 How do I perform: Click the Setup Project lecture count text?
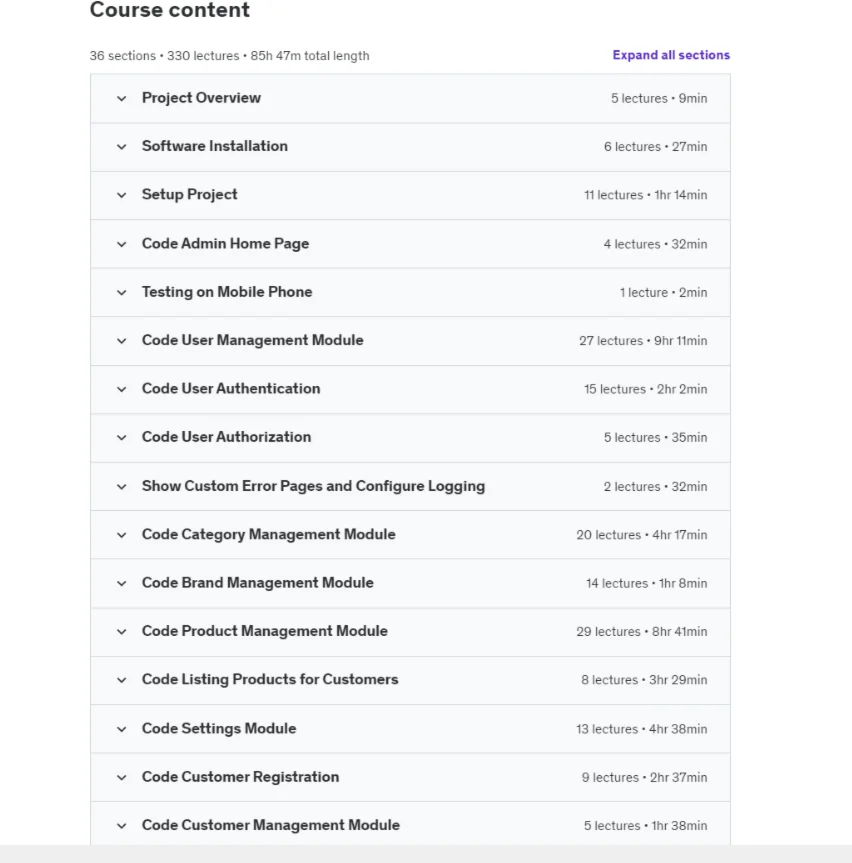pos(645,195)
